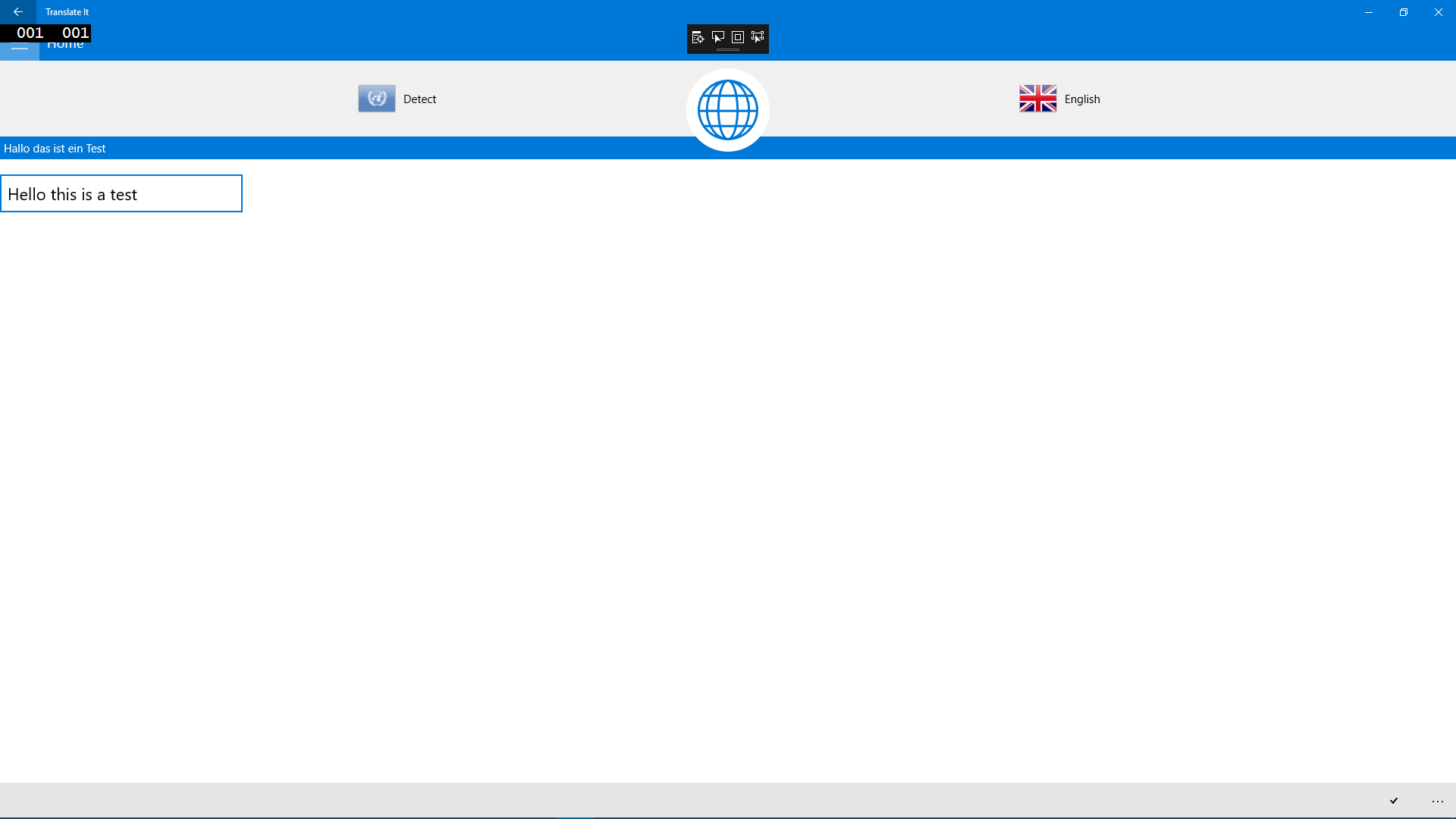Toggle the translation swap direction

[728, 109]
